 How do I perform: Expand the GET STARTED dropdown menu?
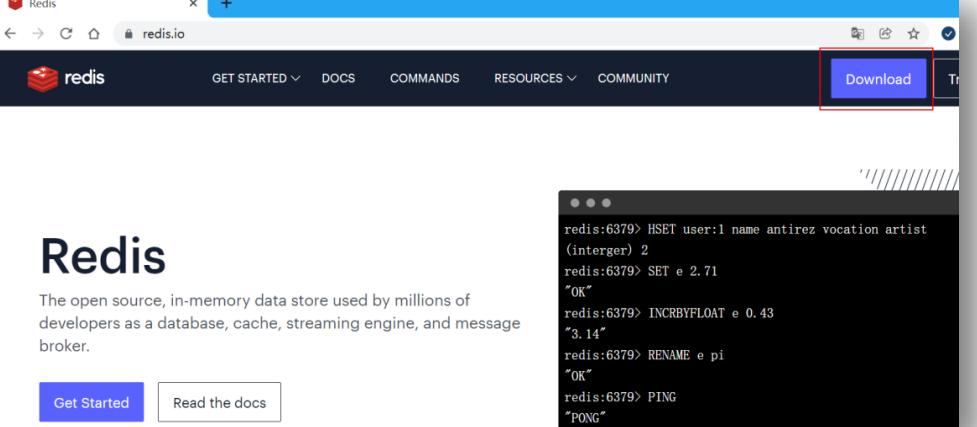click(256, 79)
